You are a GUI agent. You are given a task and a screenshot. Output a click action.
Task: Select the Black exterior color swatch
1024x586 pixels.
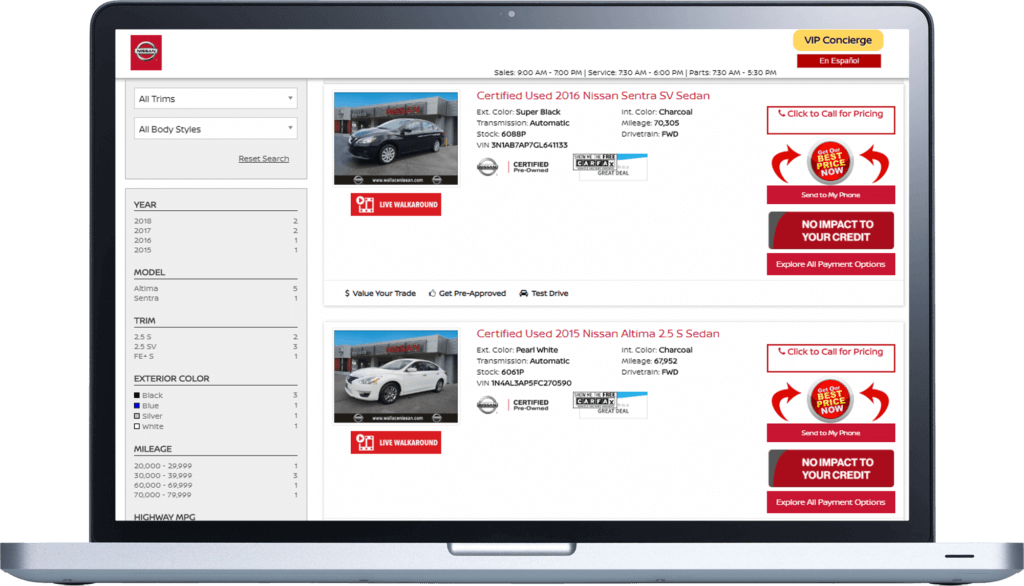137,395
